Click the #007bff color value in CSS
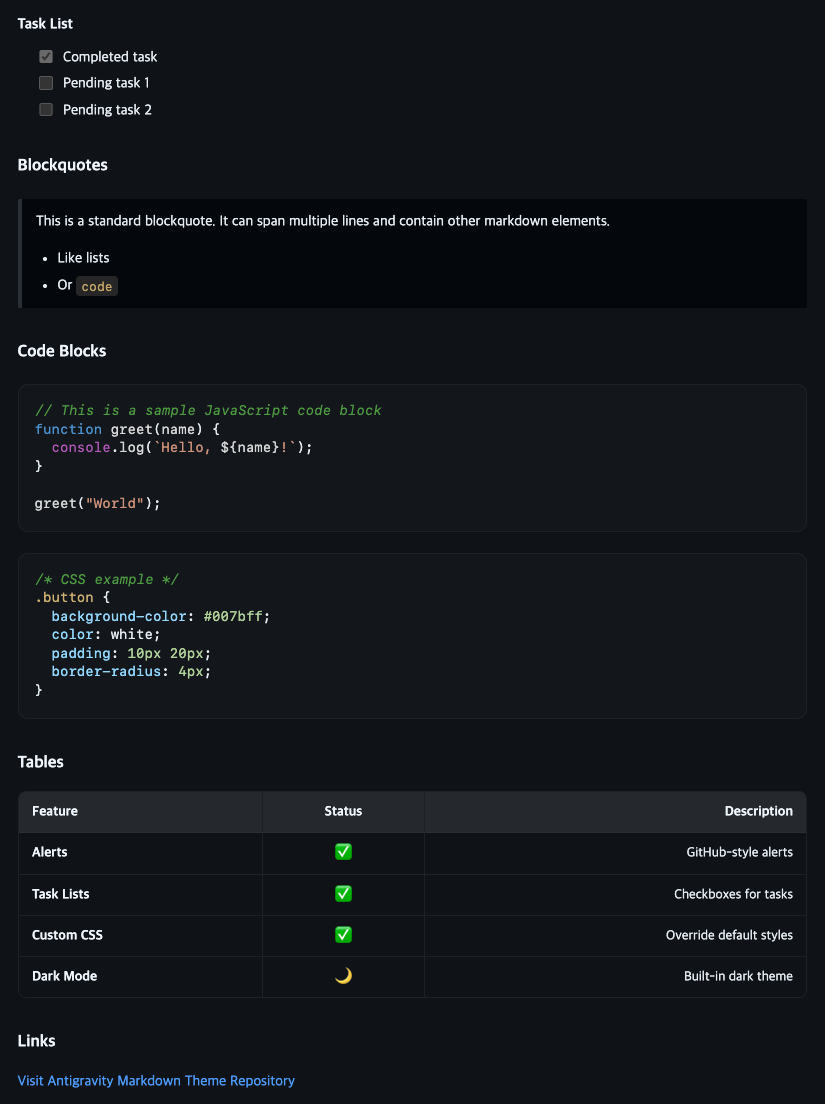825x1104 pixels. [233, 616]
